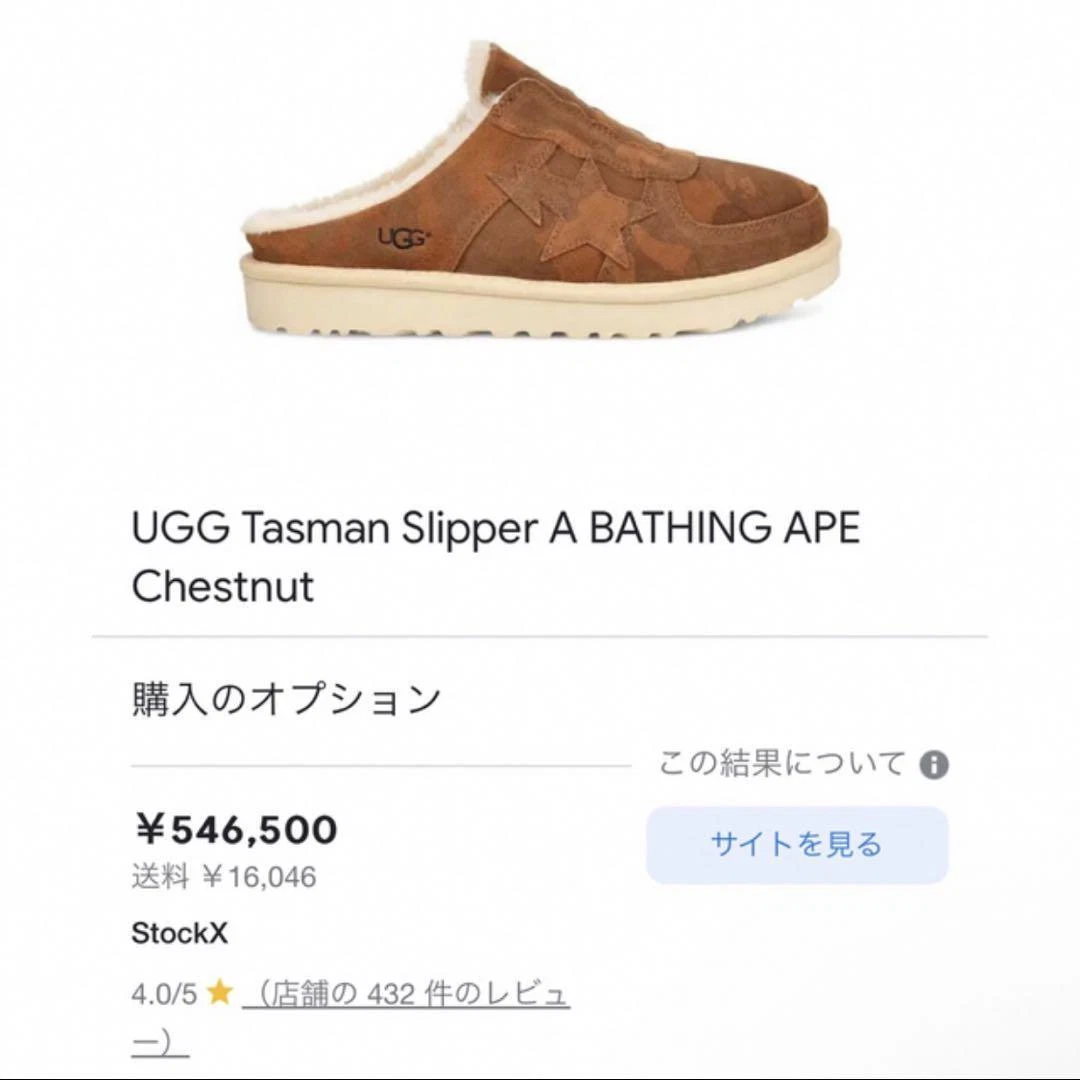The width and height of the screenshot is (1080, 1080).
Task: Click the Chestnut color name in title
Action: [x=222, y=586]
